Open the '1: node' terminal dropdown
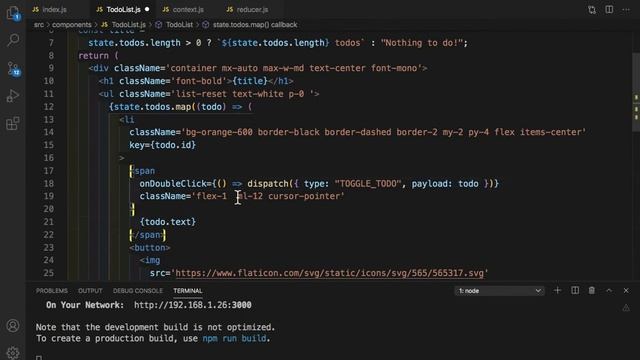This screenshot has width=640, height=360. click(x=499, y=291)
